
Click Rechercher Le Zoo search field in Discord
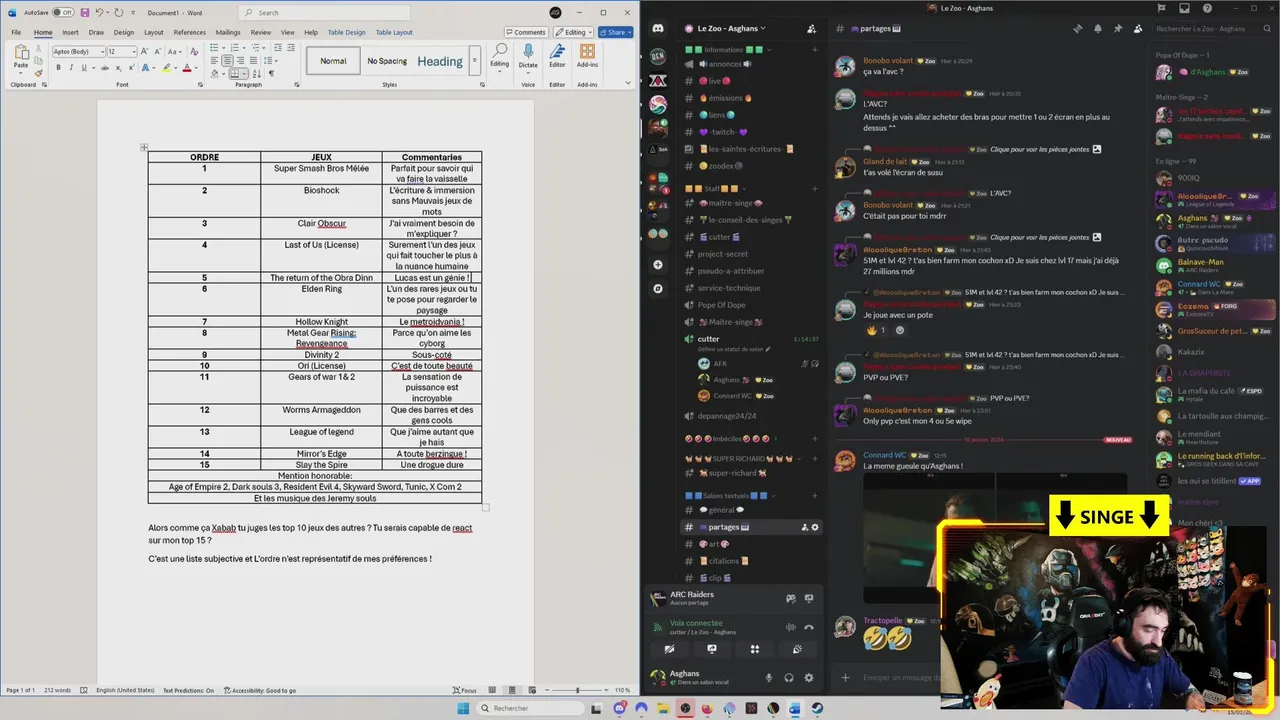[1214, 29]
